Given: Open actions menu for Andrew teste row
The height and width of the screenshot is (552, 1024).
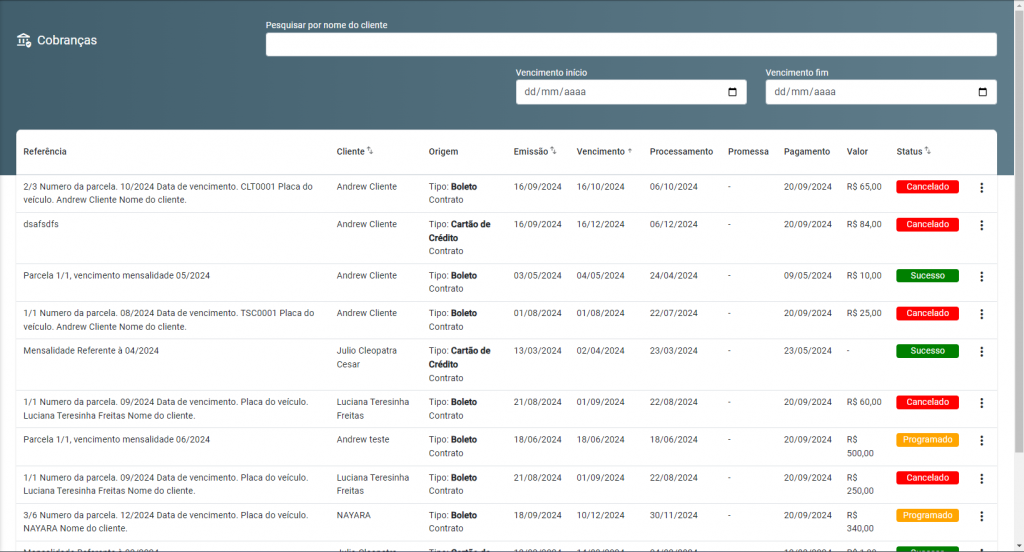Looking at the screenshot, I should (982, 440).
